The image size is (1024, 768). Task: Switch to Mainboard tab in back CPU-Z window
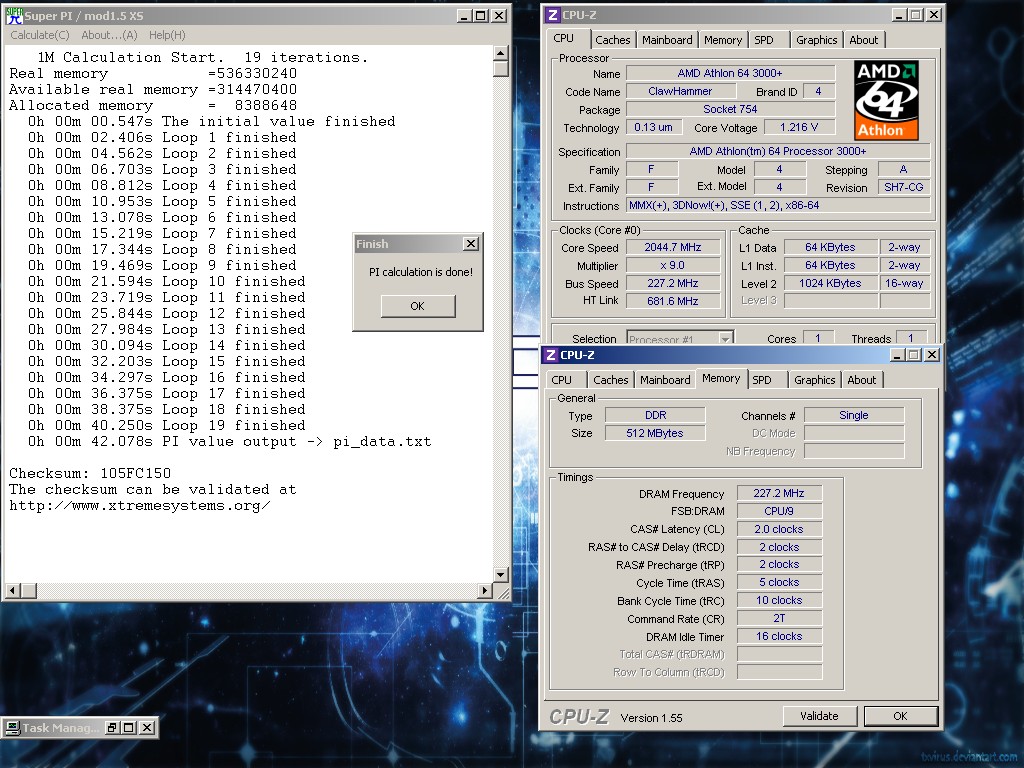(667, 40)
